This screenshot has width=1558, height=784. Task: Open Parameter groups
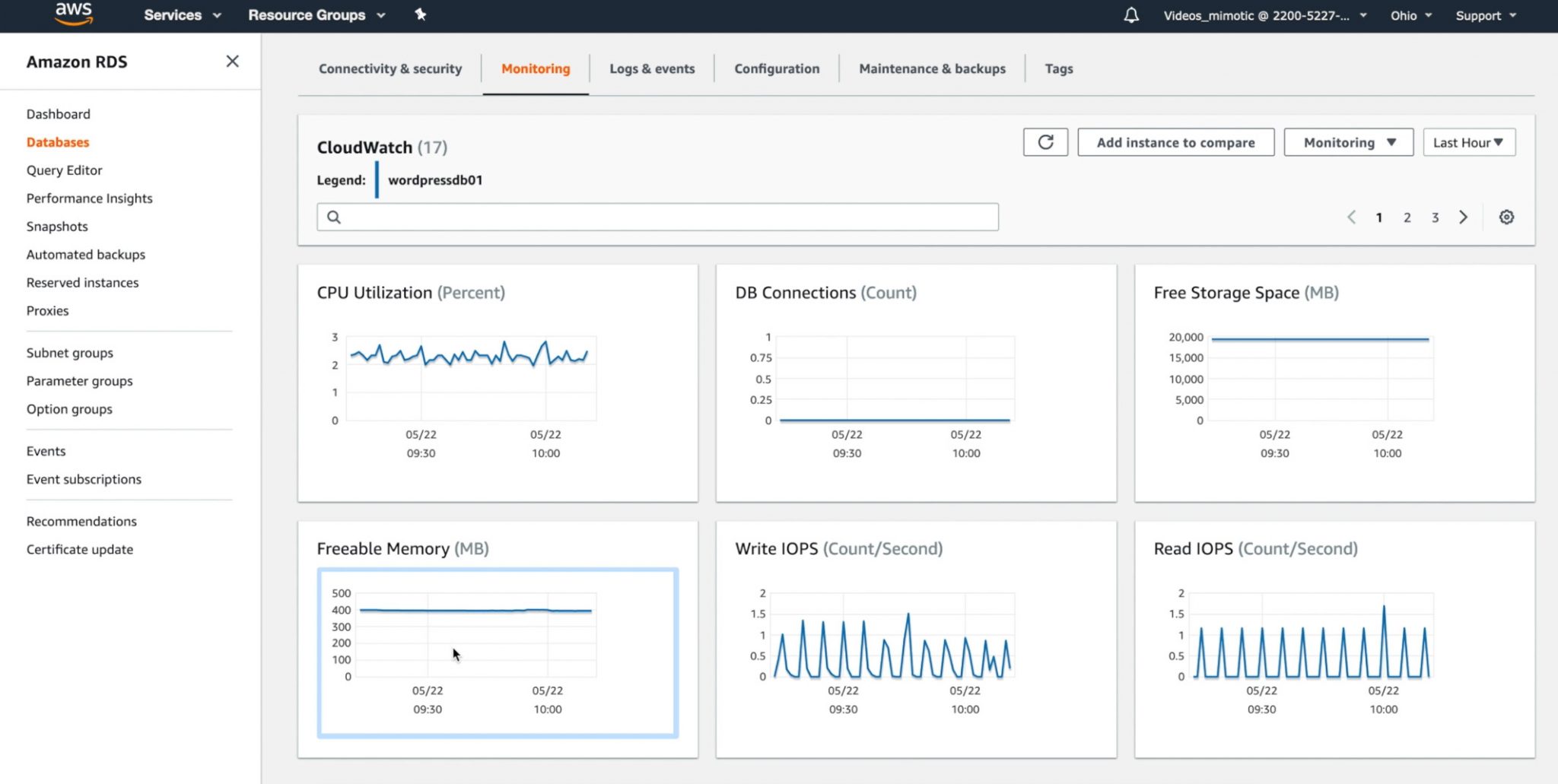80,381
